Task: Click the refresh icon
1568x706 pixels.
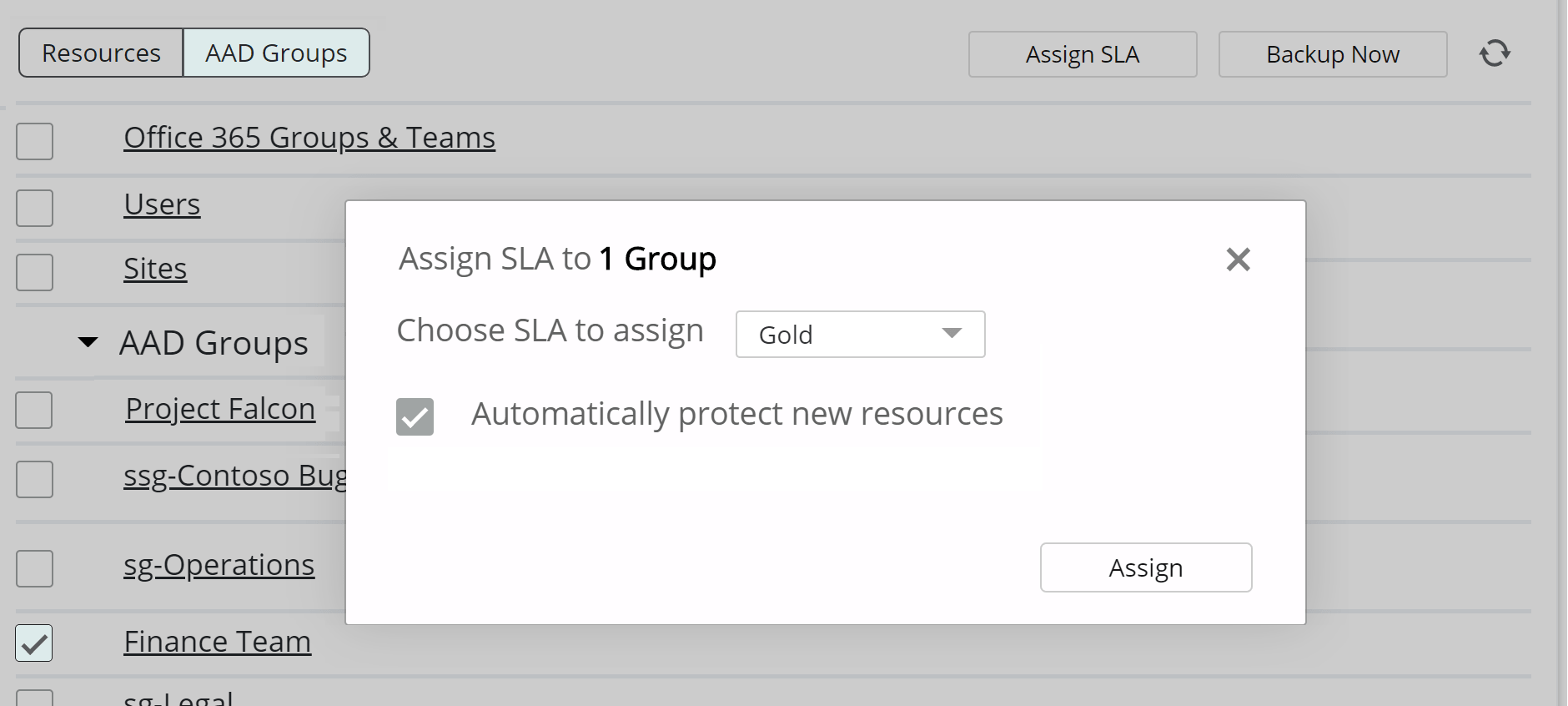Action: 1494,53
